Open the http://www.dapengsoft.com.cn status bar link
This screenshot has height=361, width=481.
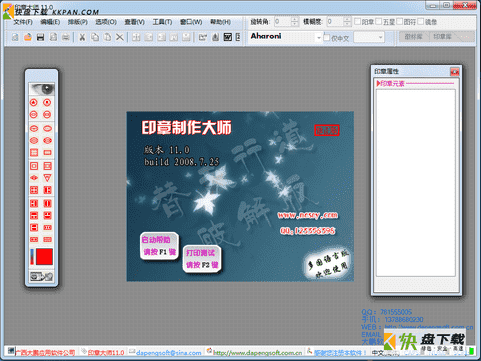[x=258, y=352]
